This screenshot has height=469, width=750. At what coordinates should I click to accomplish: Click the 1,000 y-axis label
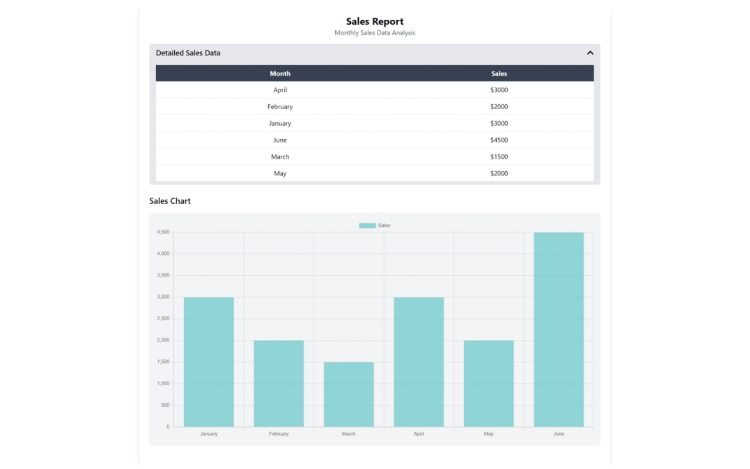pyautogui.click(x=163, y=383)
